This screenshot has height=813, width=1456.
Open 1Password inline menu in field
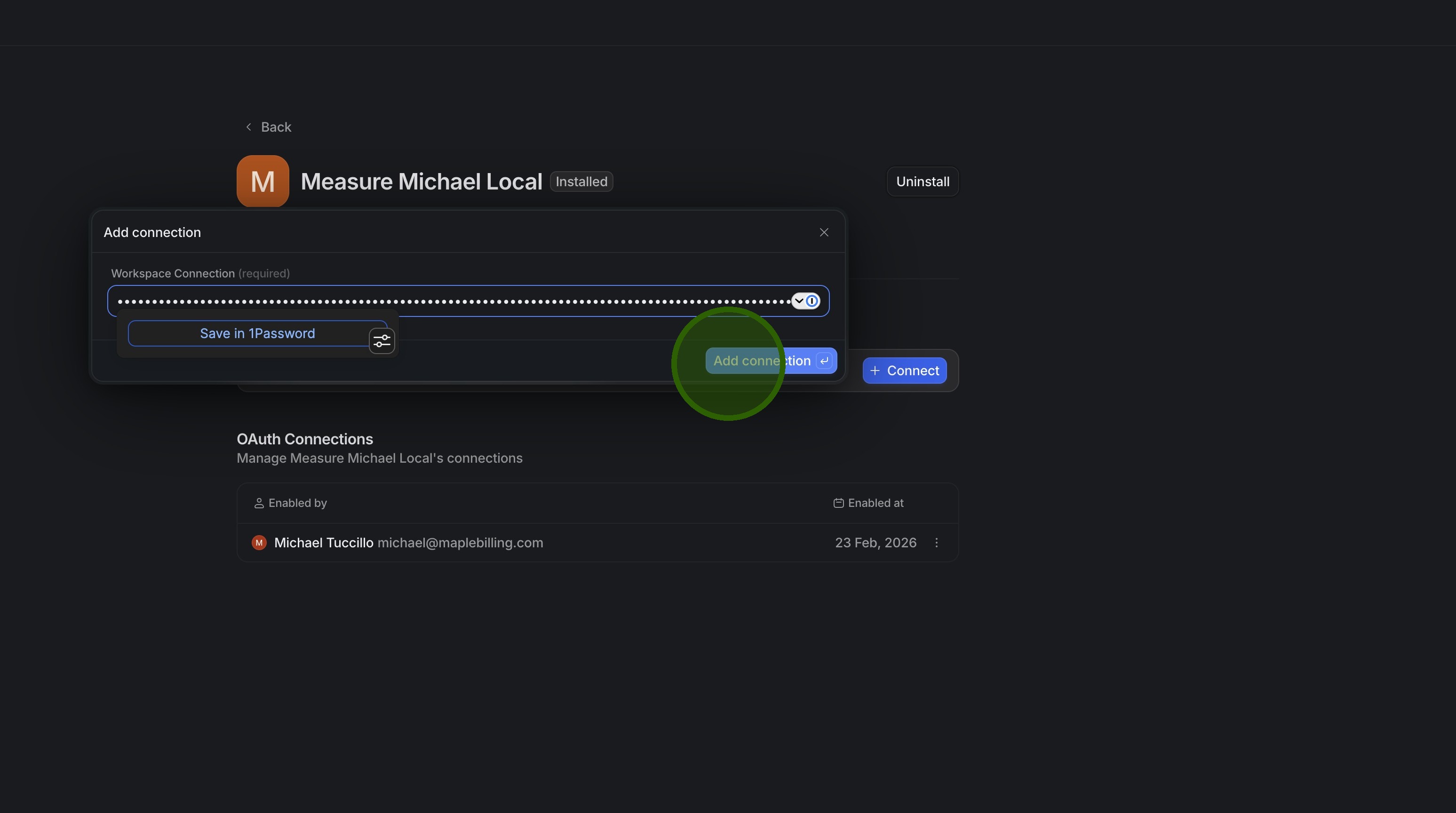pyautogui.click(x=805, y=301)
